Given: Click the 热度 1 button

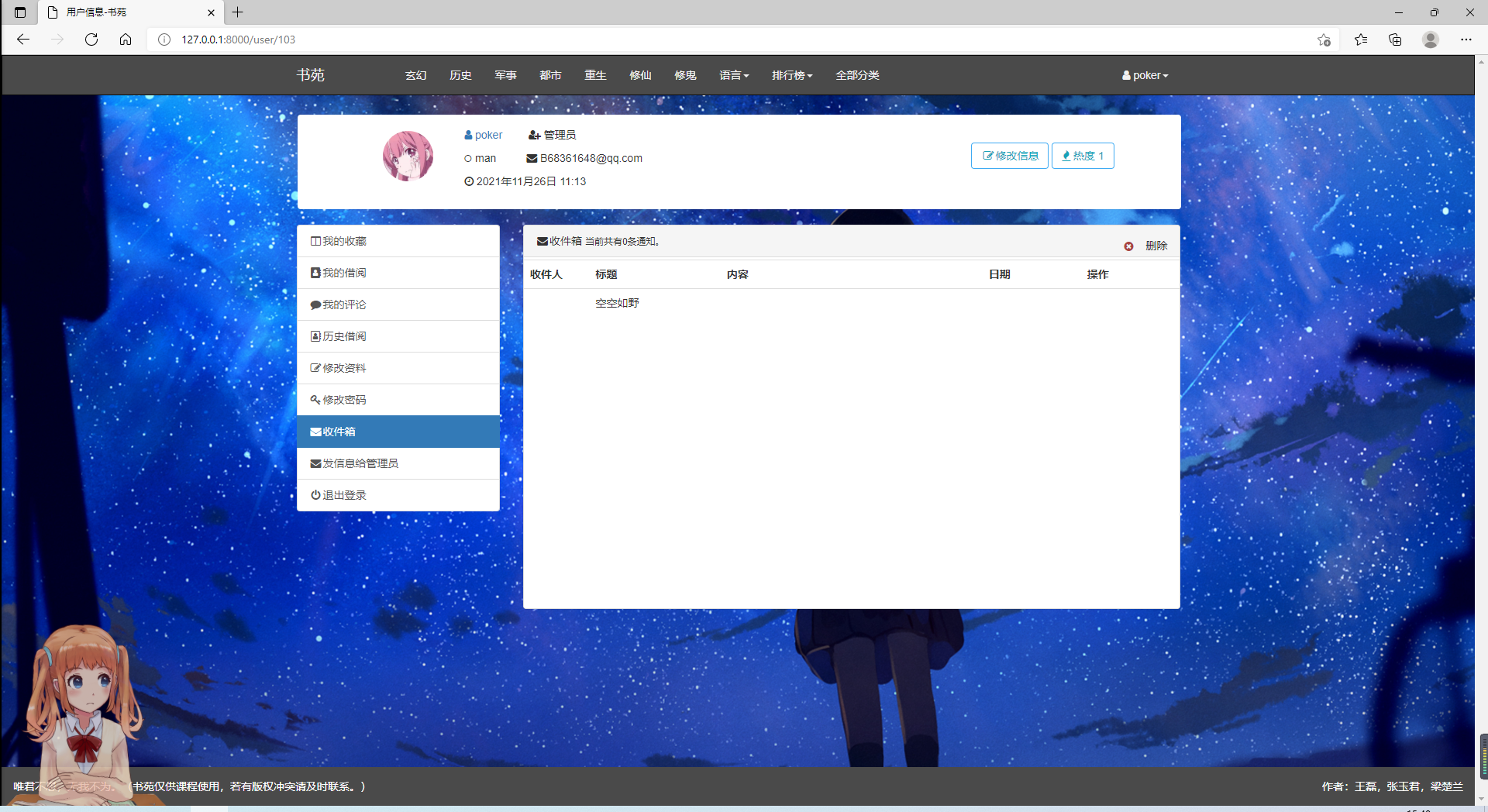Looking at the screenshot, I should click(1083, 156).
